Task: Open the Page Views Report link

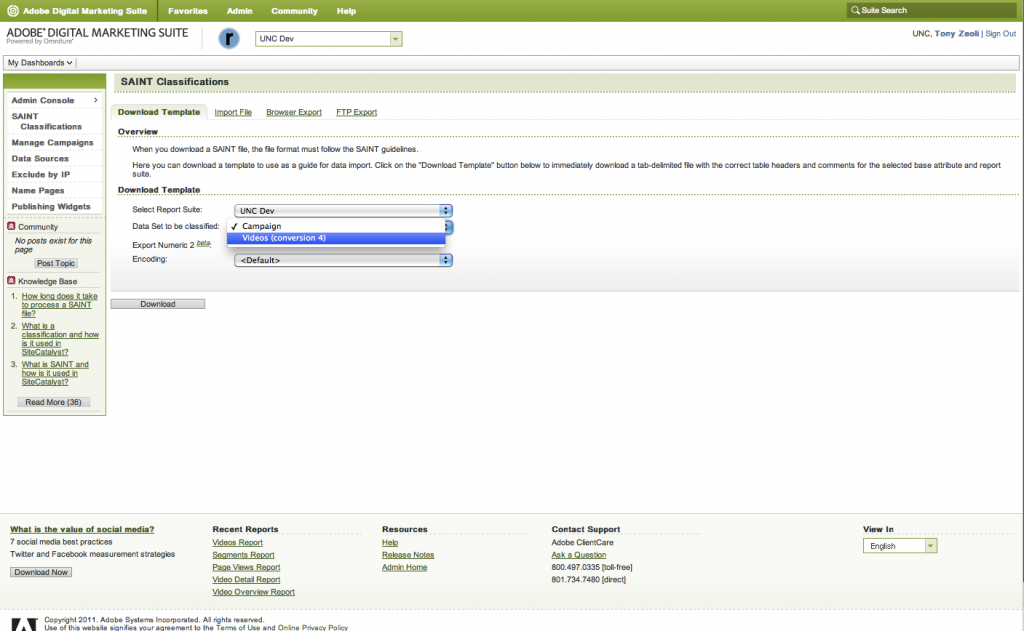Action: pyautogui.click(x=246, y=568)
